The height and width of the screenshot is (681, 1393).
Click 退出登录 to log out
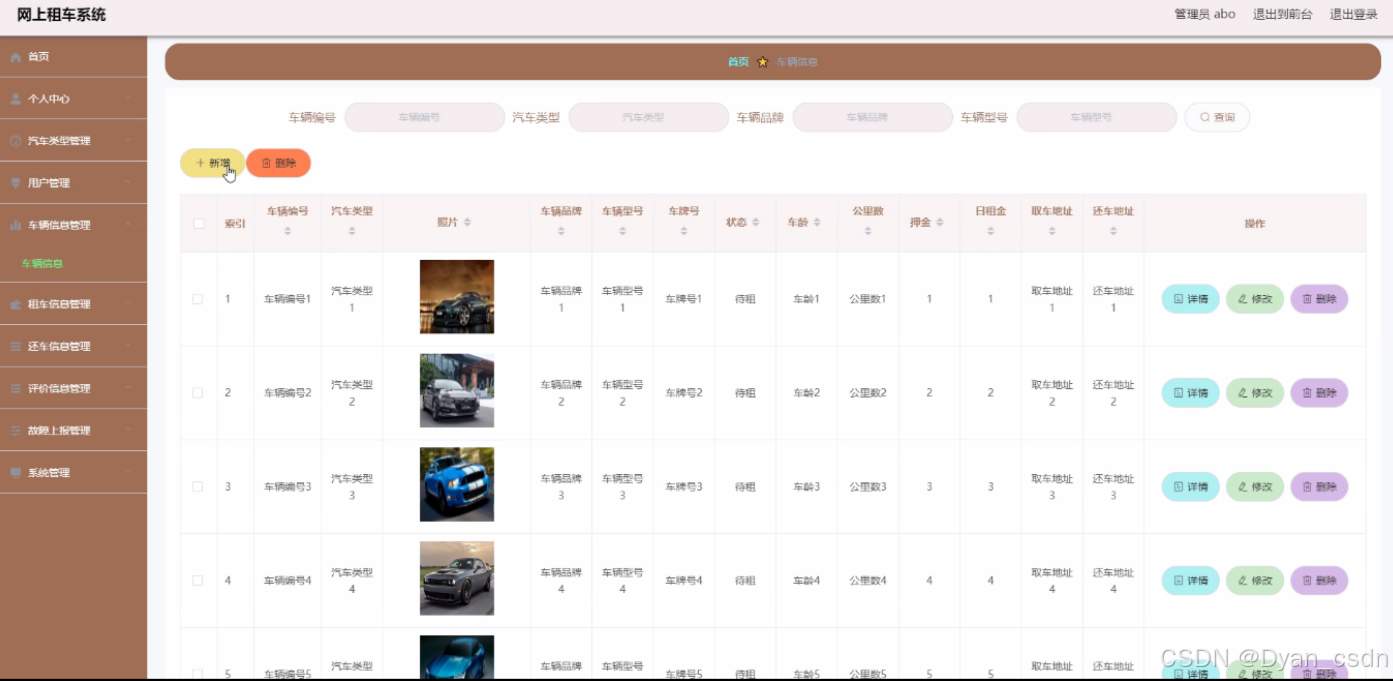pyautogui.click(x=1353, y=14)
